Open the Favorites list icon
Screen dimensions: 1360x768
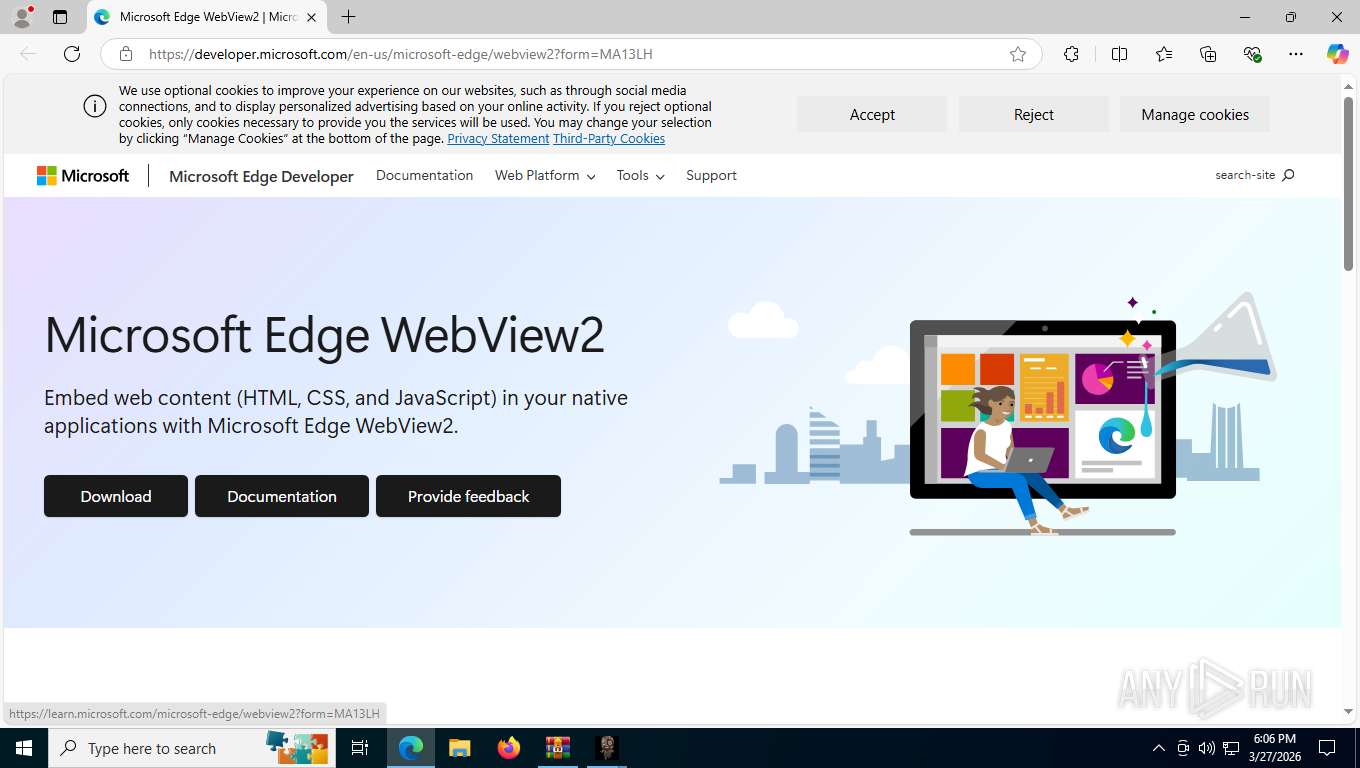[x=1164, y=54]
